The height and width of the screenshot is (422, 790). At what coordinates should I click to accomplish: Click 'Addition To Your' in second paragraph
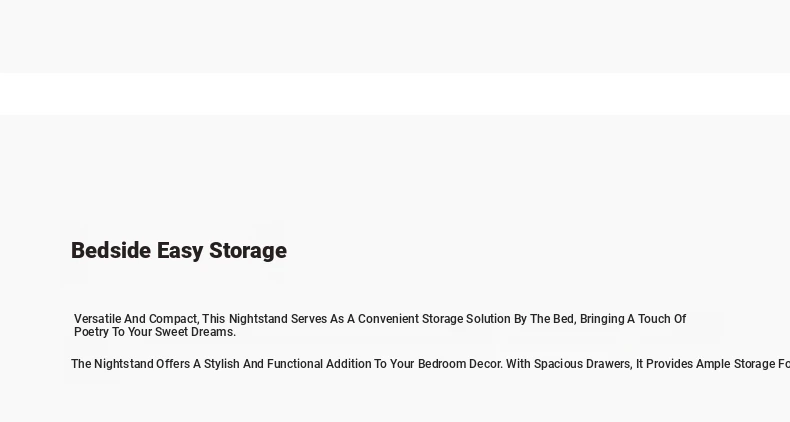pos(370,364)
